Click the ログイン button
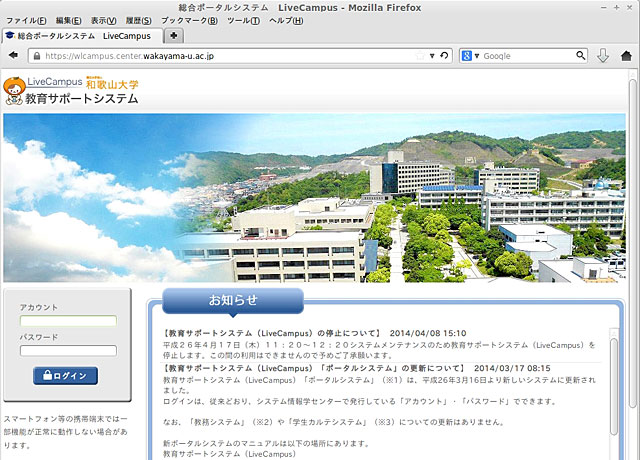The width and height of the screenshot is (640, 460). coord(65,376)
